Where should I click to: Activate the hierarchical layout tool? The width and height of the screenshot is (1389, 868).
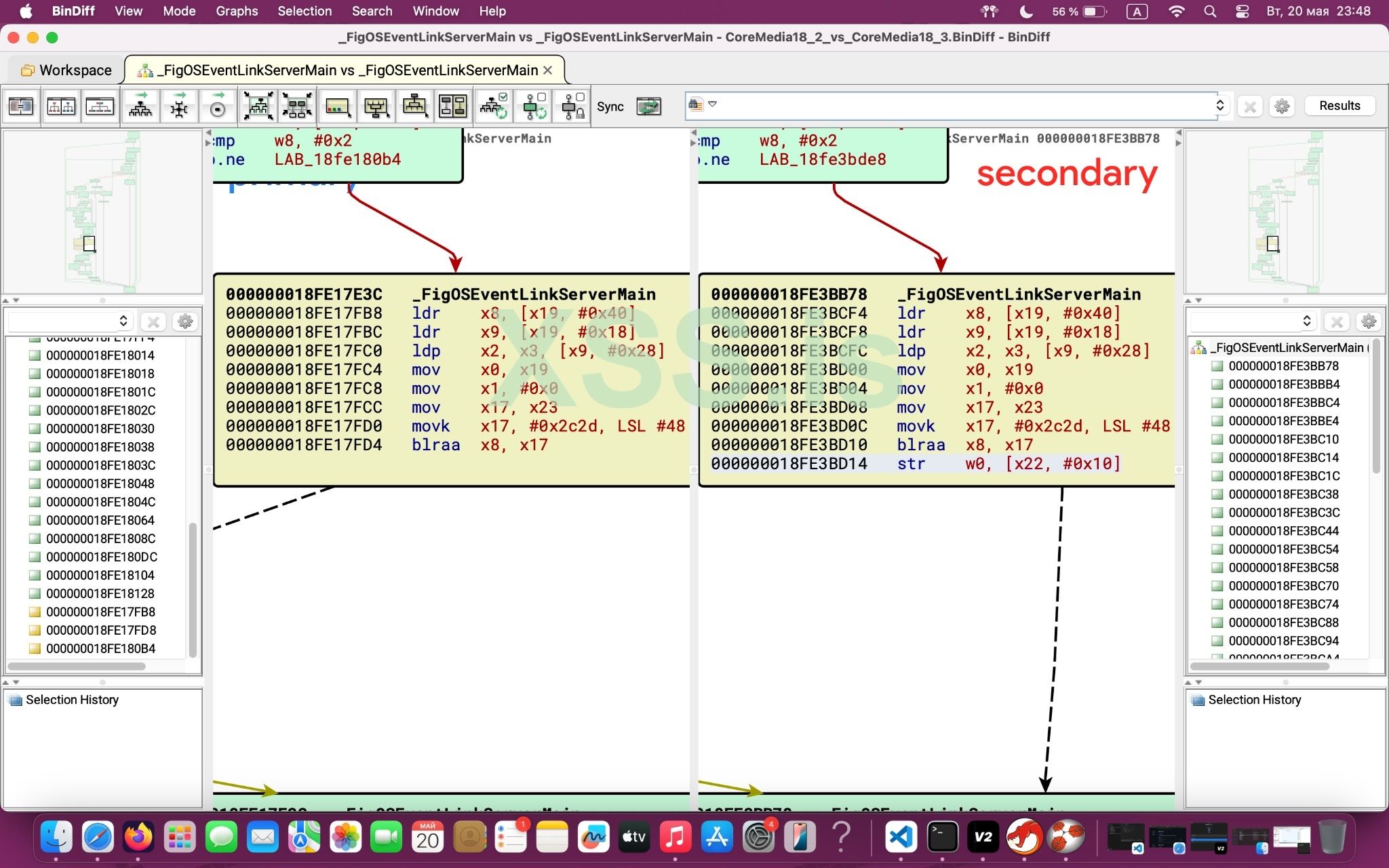140,106
